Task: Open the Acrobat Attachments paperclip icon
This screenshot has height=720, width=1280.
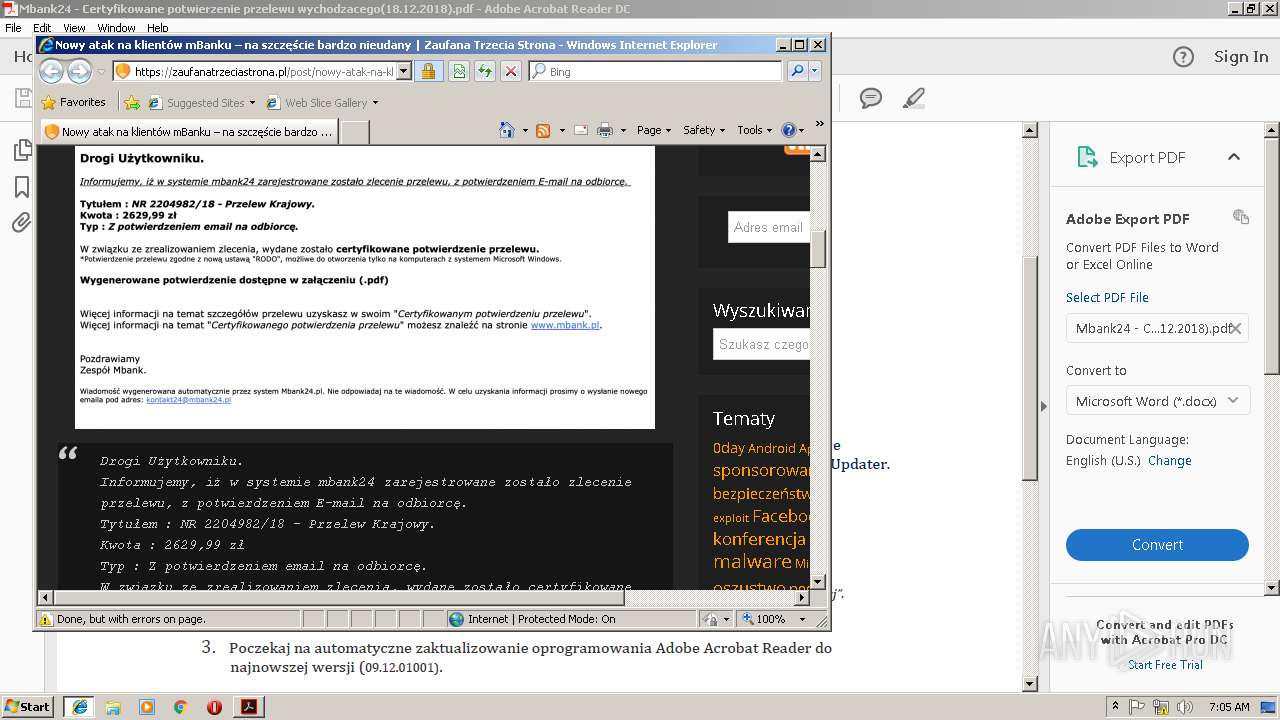Action: click(21, 222)
